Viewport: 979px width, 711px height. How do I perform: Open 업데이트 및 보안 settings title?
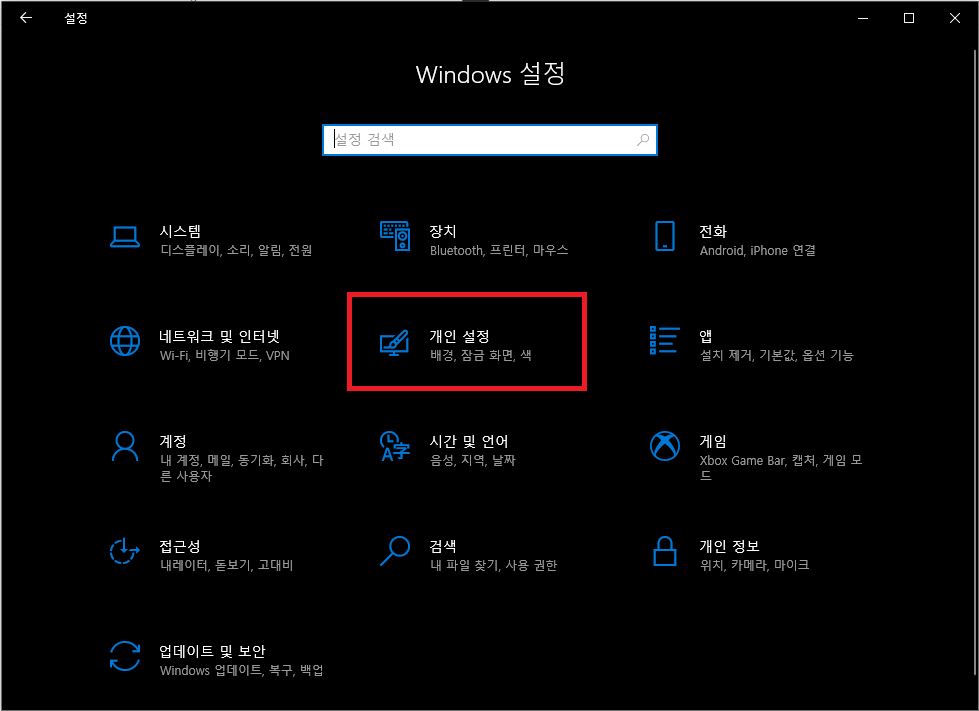212,651
